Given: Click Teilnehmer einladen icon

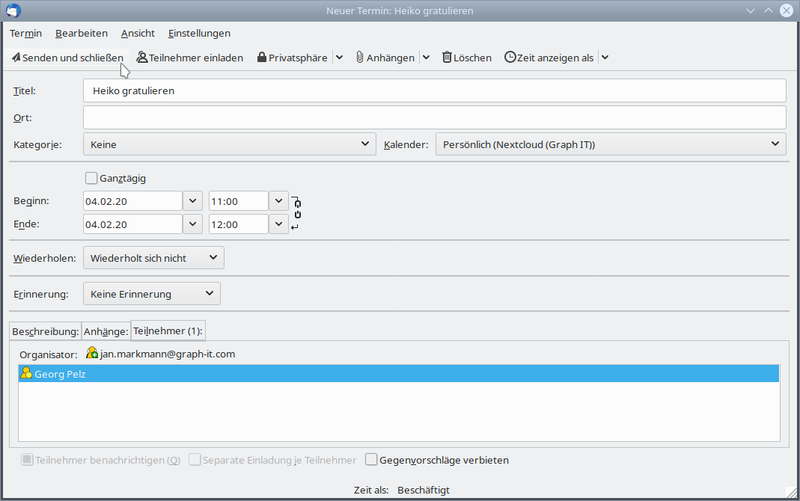Looking at the screenshot, I should 142,58.
